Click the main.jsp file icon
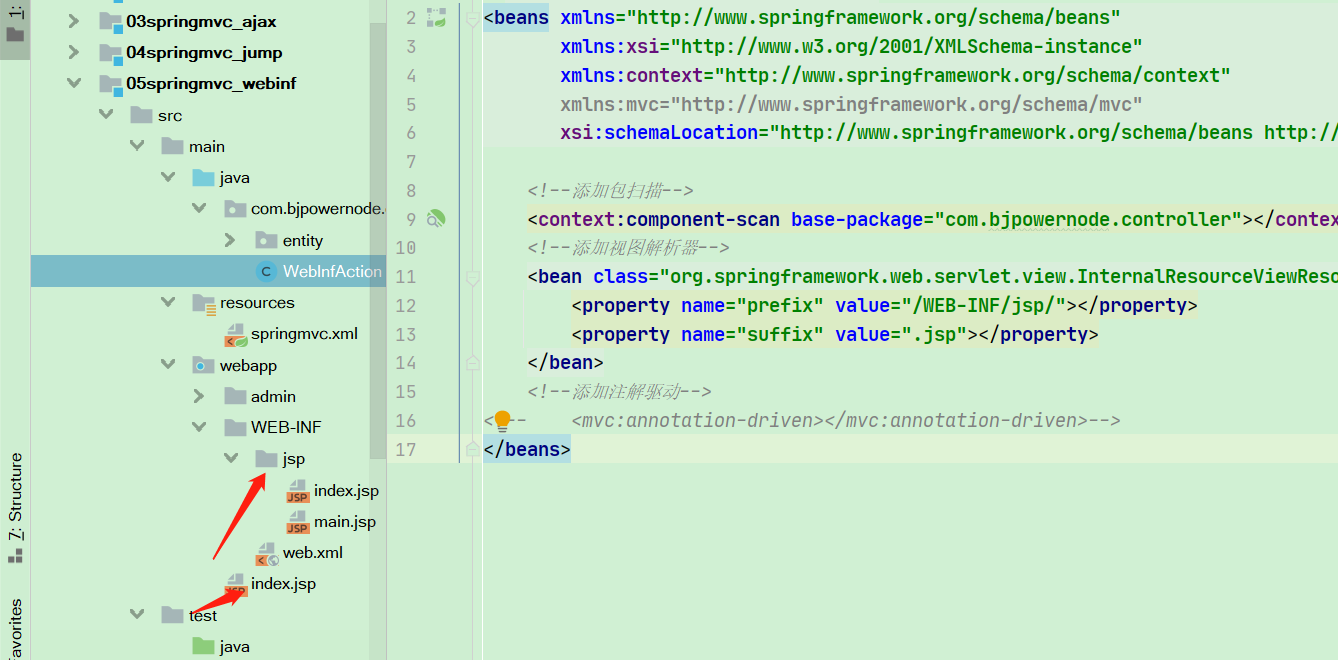The height and width of the screenshot is (660, 1338). click(298, 522)
